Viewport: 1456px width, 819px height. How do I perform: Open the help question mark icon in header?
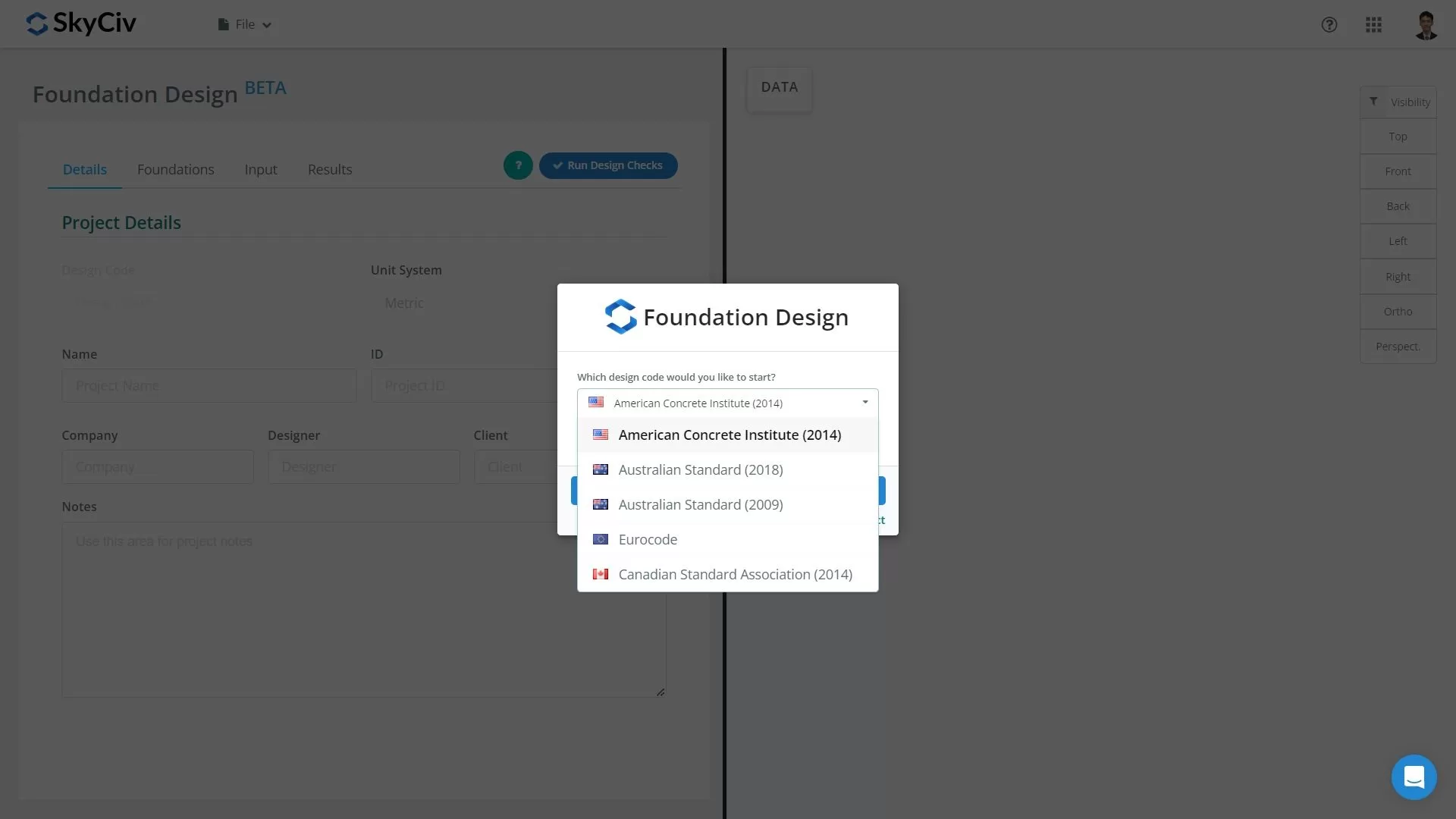pos(1329,24)
